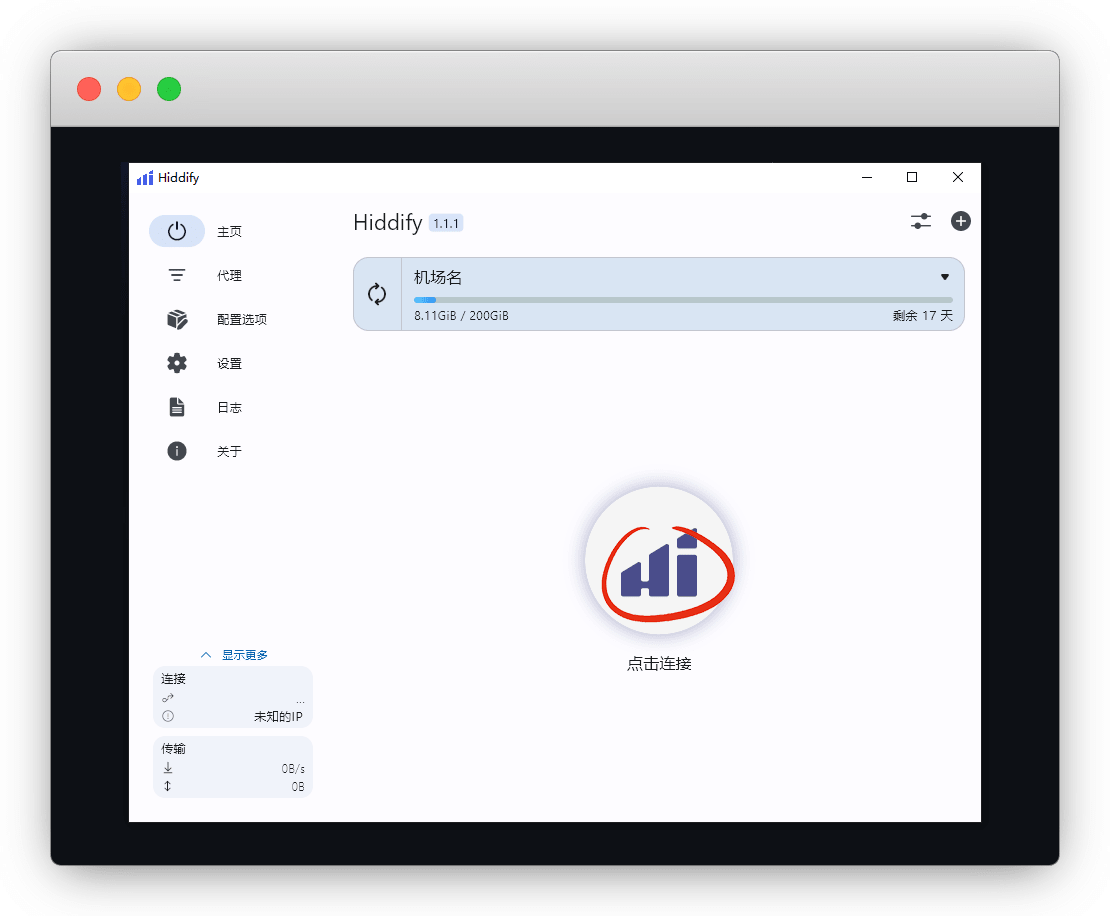Click the 1.1.1 version badge

point(446,223)
